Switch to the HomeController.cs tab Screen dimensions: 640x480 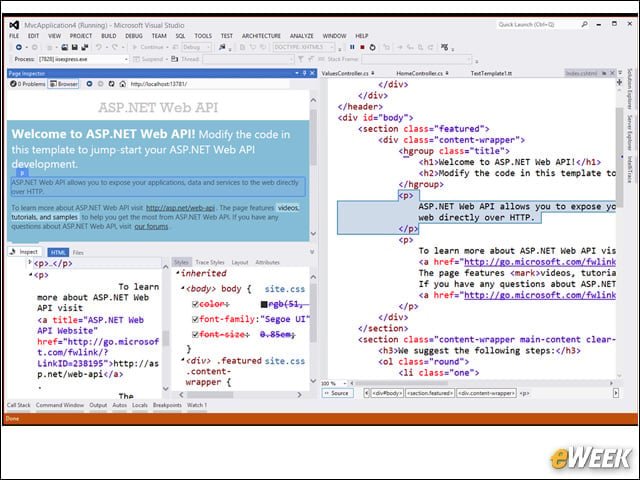(x=420, y=73)
